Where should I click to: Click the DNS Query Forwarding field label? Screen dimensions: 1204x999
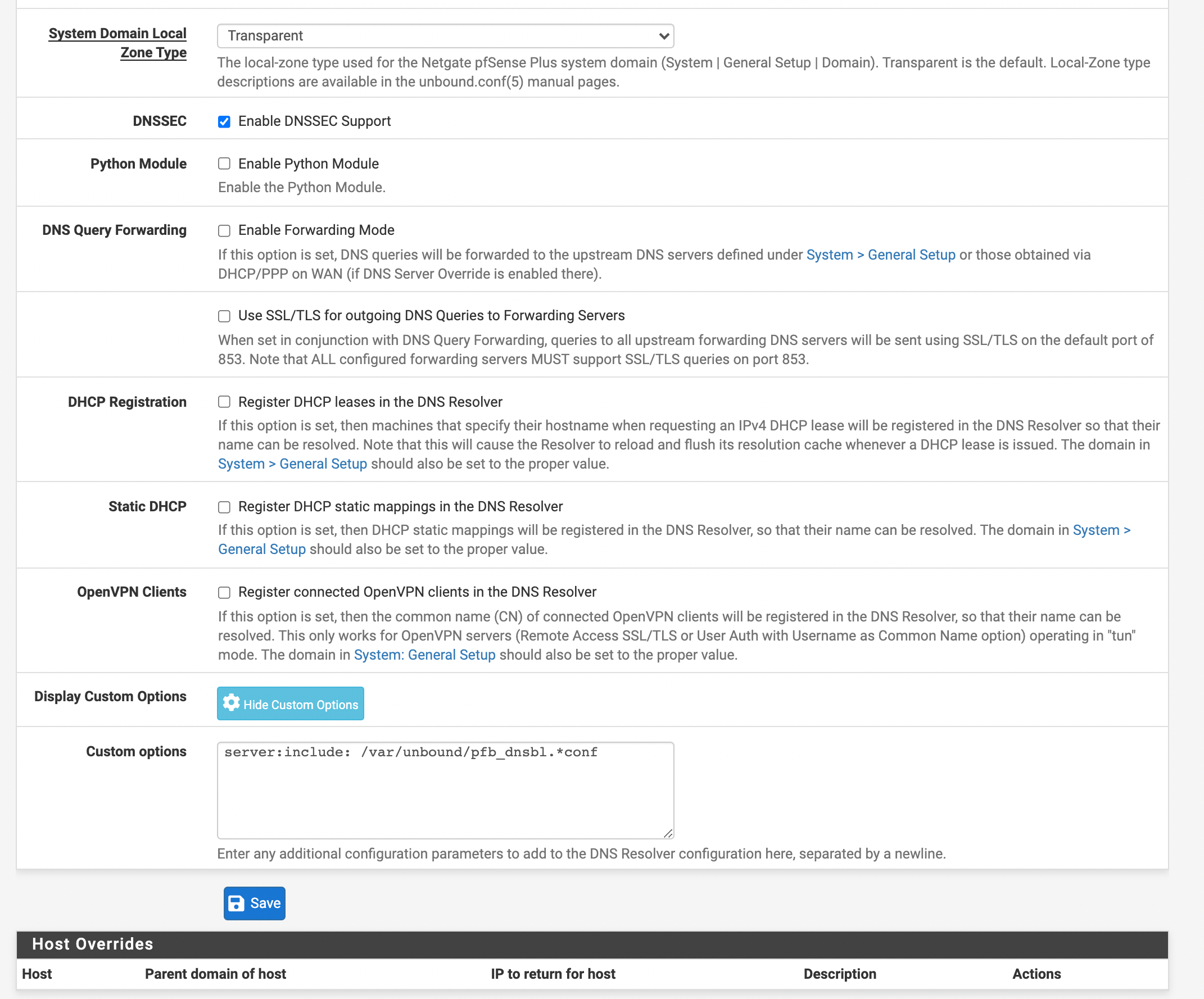click(x=114, y=230)
